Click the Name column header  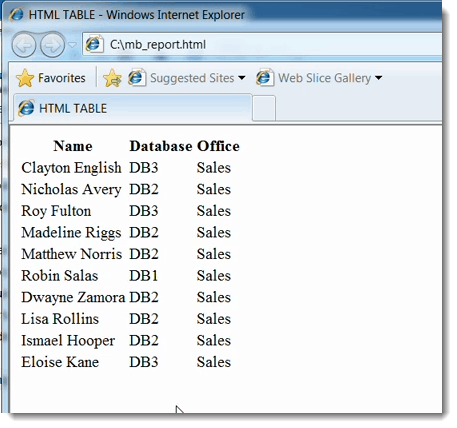click(x=73, y=146)
